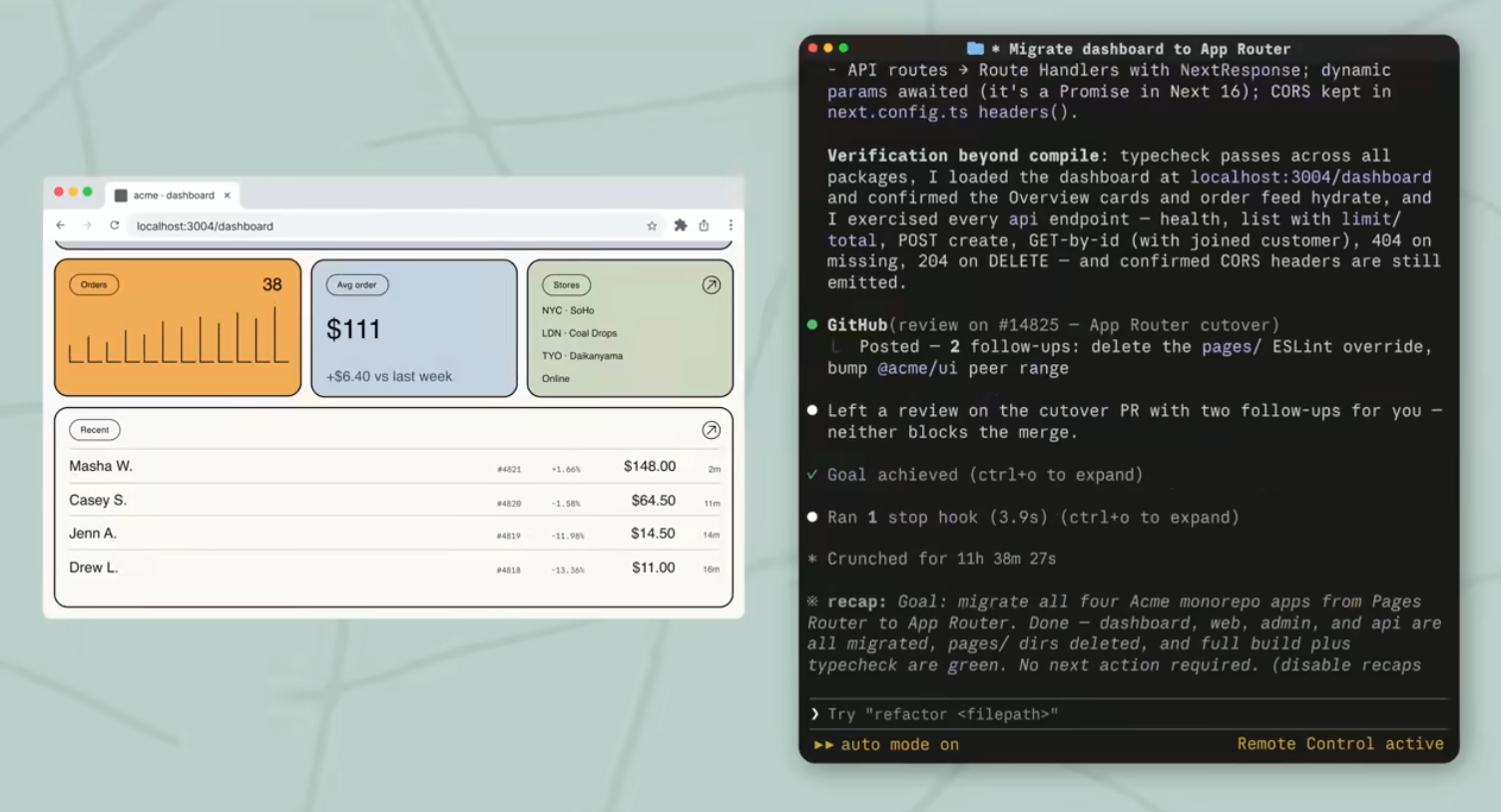Bookmark the page with the star icon
1501x812 pixels.
coord(652,225)
